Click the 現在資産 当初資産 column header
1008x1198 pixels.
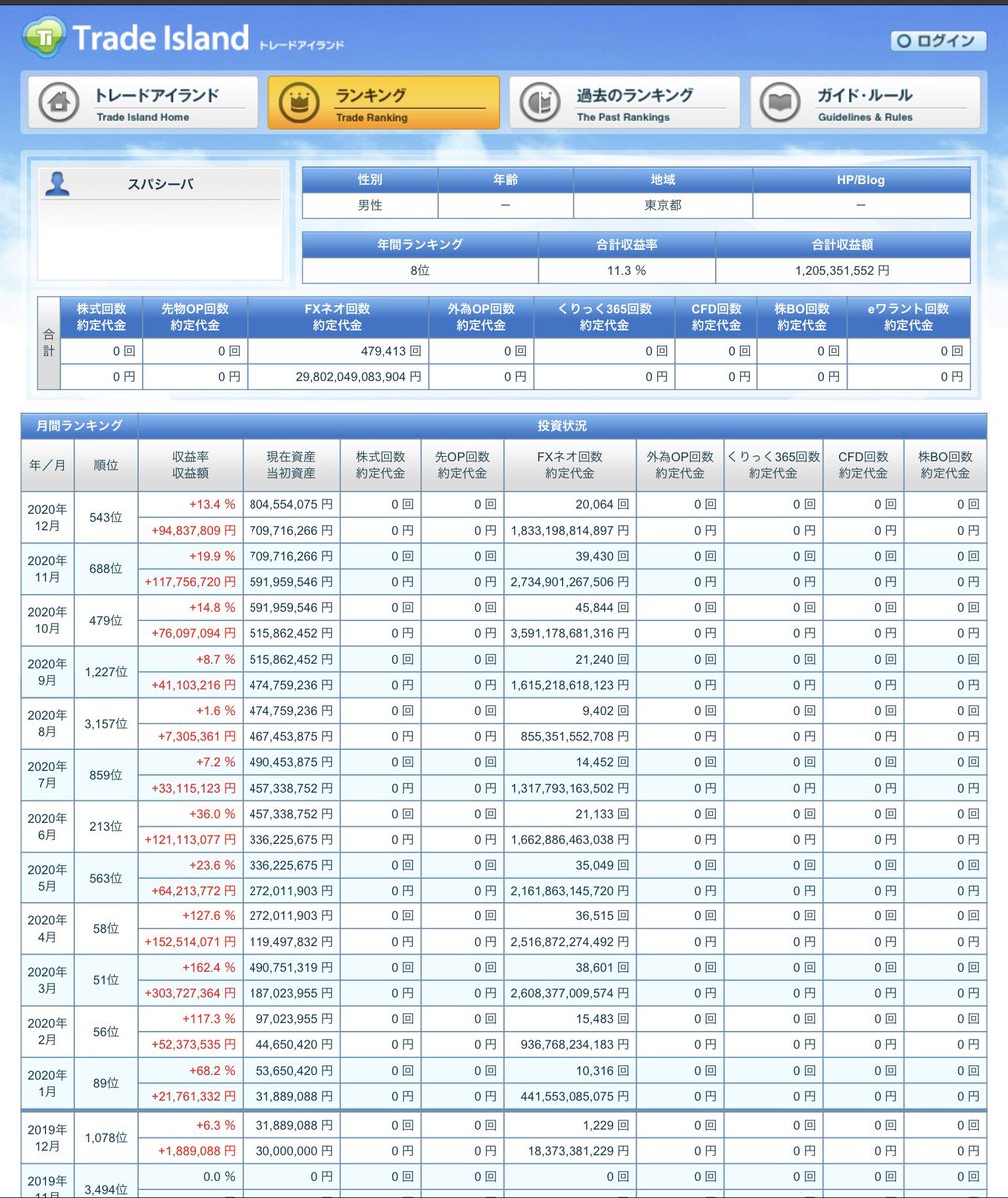pyautogui.click(x=291, y=465)
